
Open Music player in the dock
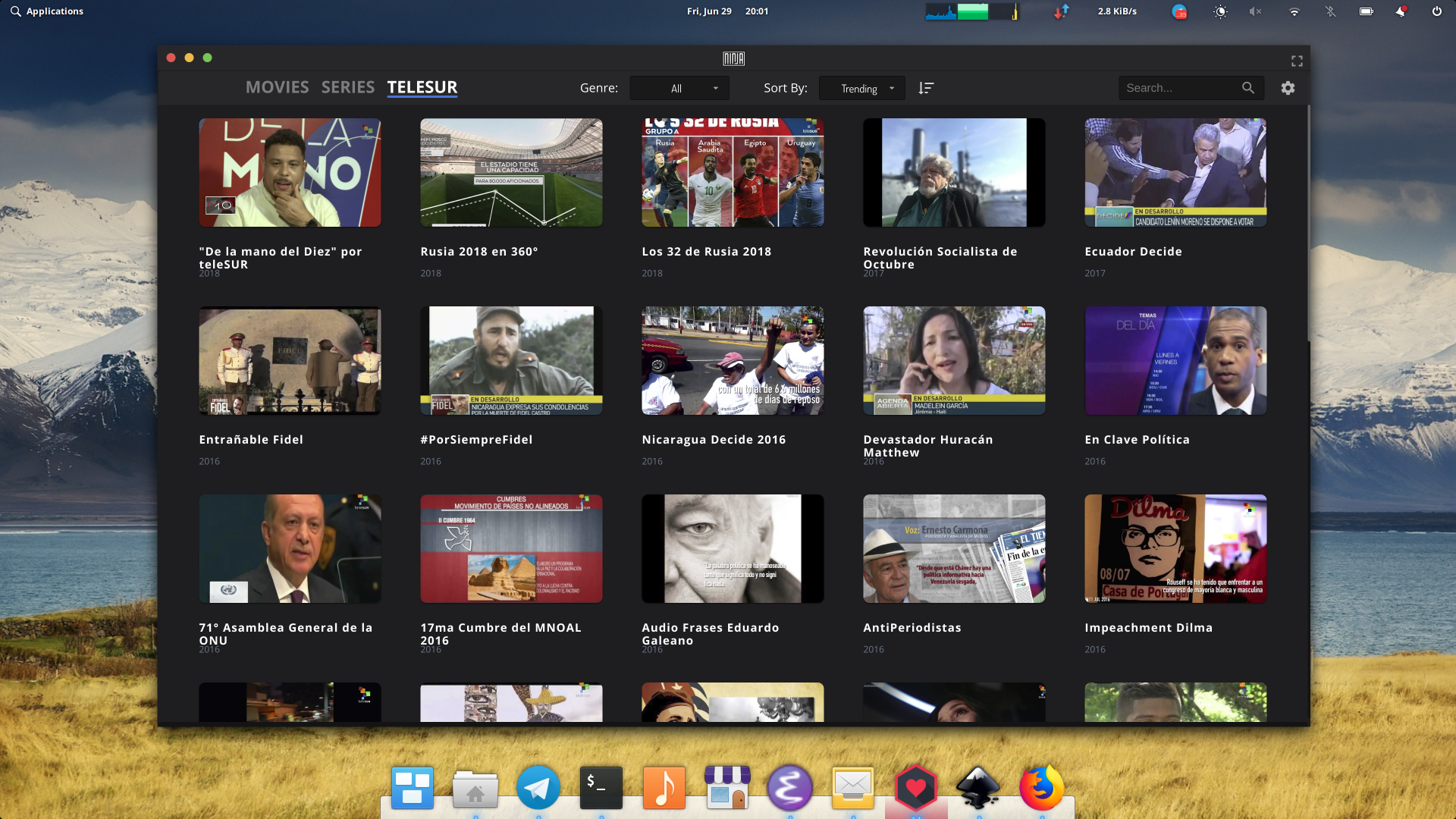tap(664, 787)
